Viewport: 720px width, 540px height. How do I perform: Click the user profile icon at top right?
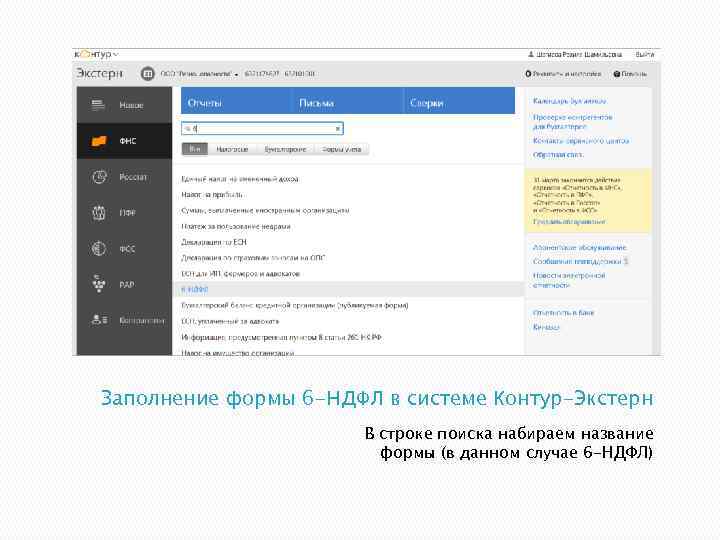coord(531,54)
